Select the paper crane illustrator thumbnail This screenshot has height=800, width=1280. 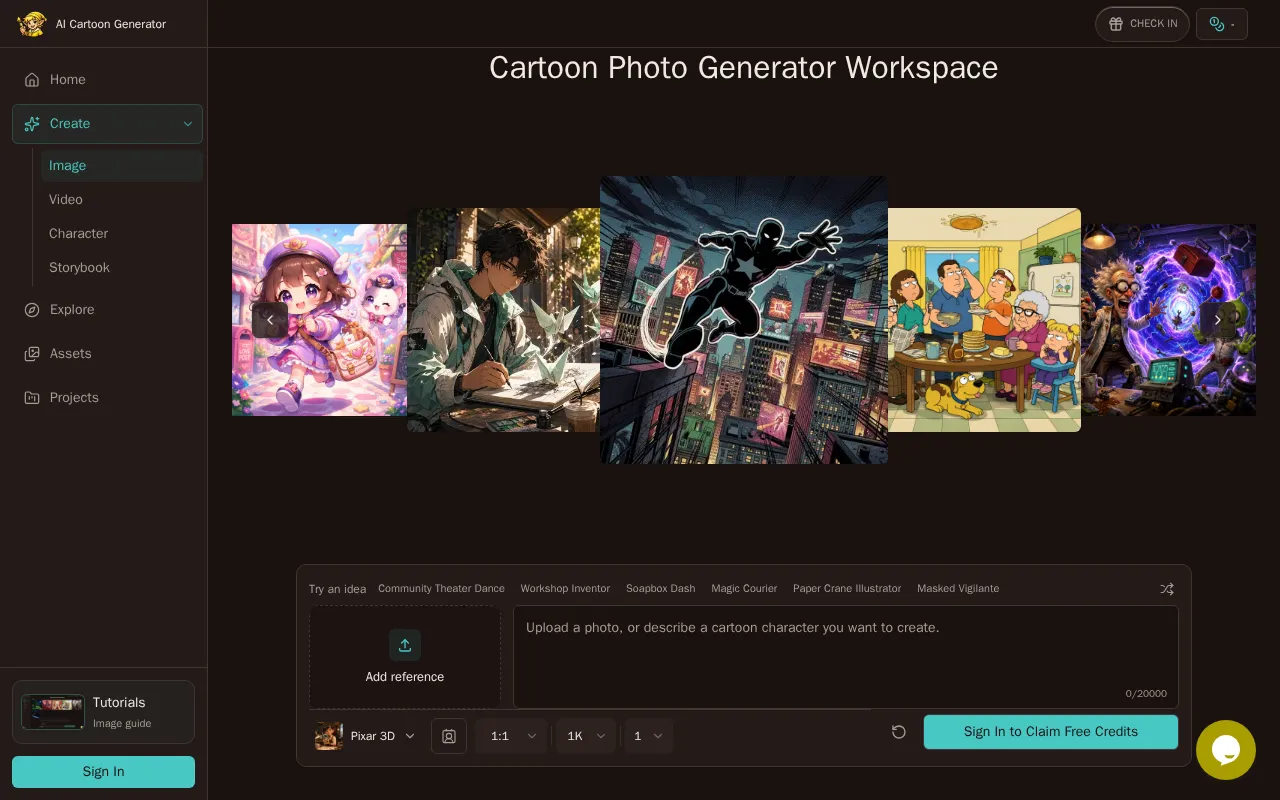click(503, 320)
